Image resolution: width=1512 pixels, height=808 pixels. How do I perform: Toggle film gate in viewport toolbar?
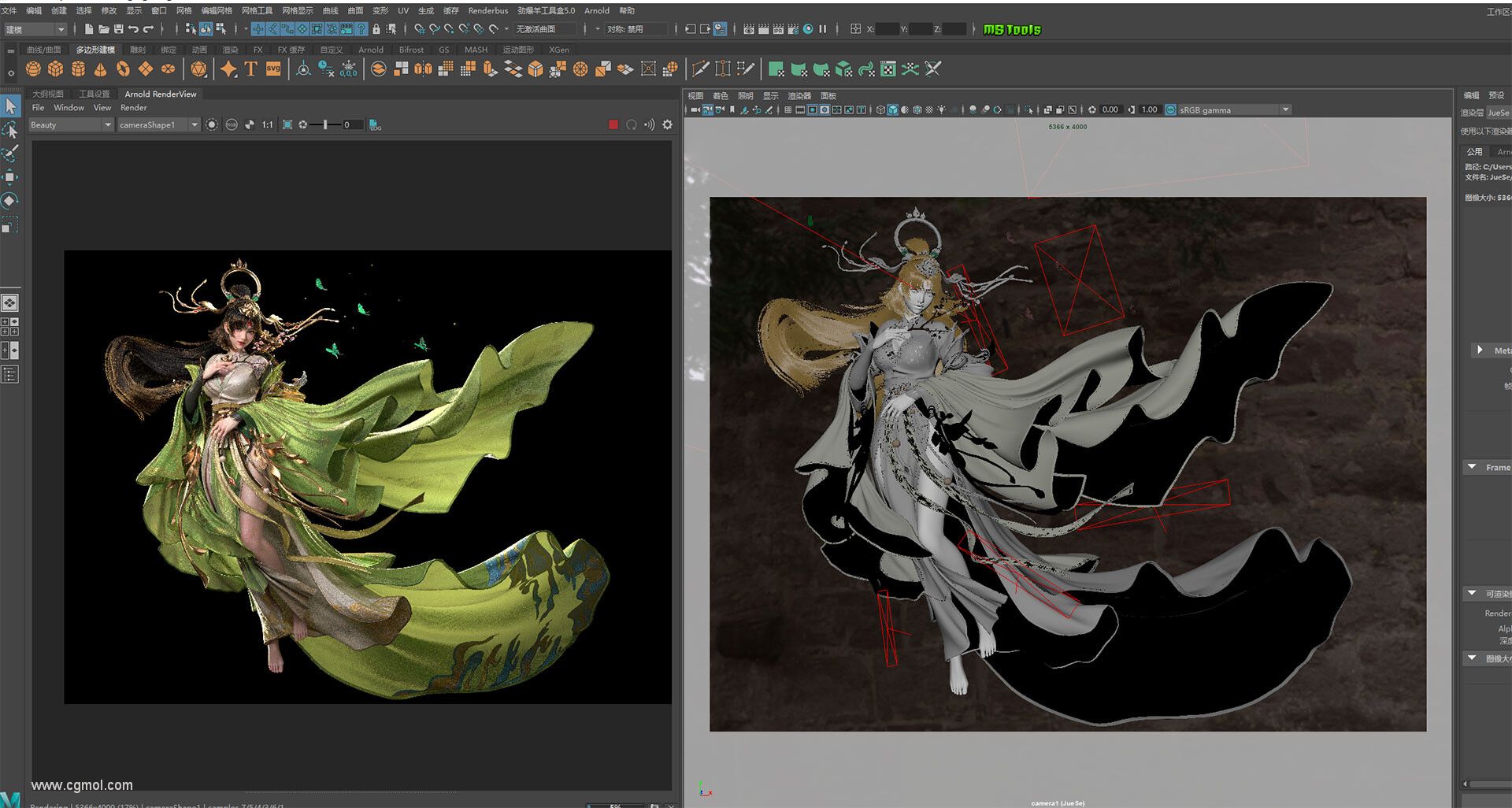point(800,109)
